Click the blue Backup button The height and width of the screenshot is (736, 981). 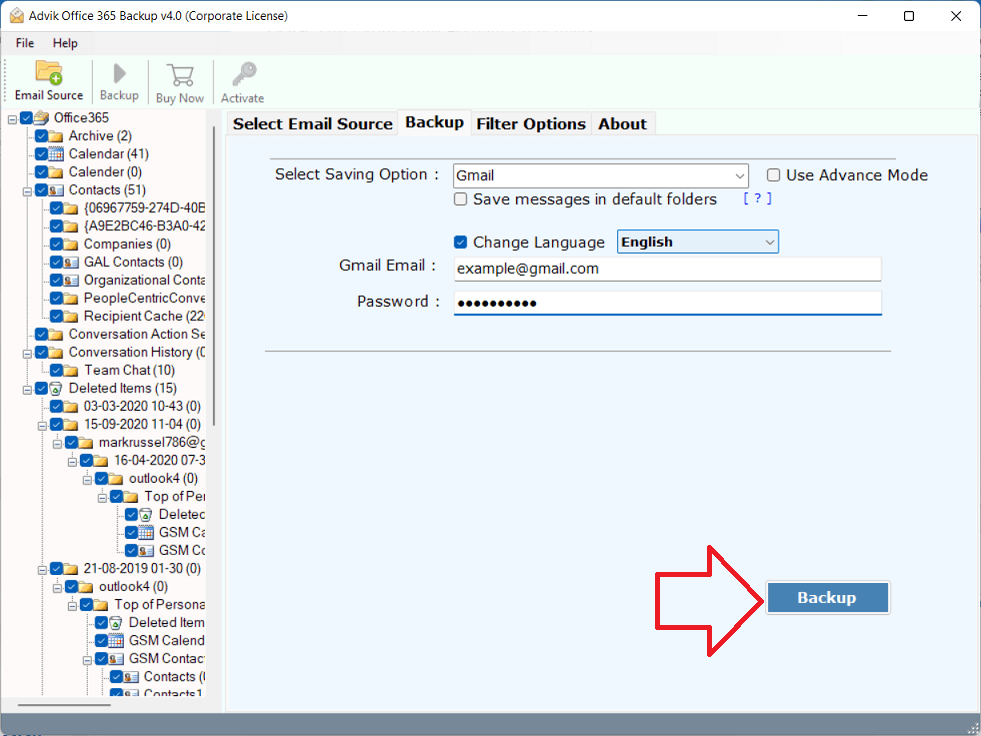click(827, 598)
